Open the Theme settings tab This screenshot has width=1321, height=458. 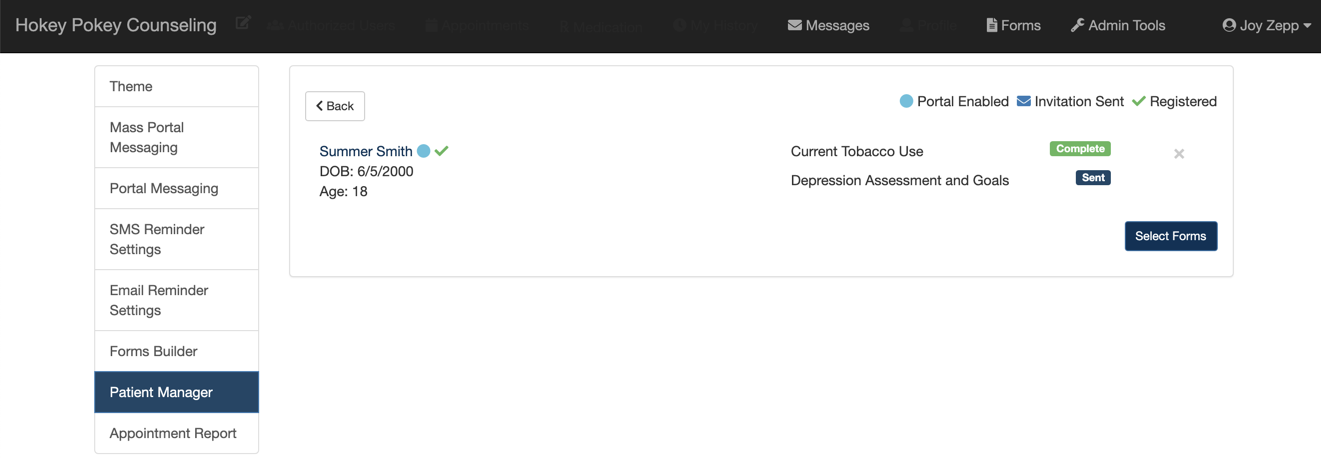pos(176,87)
